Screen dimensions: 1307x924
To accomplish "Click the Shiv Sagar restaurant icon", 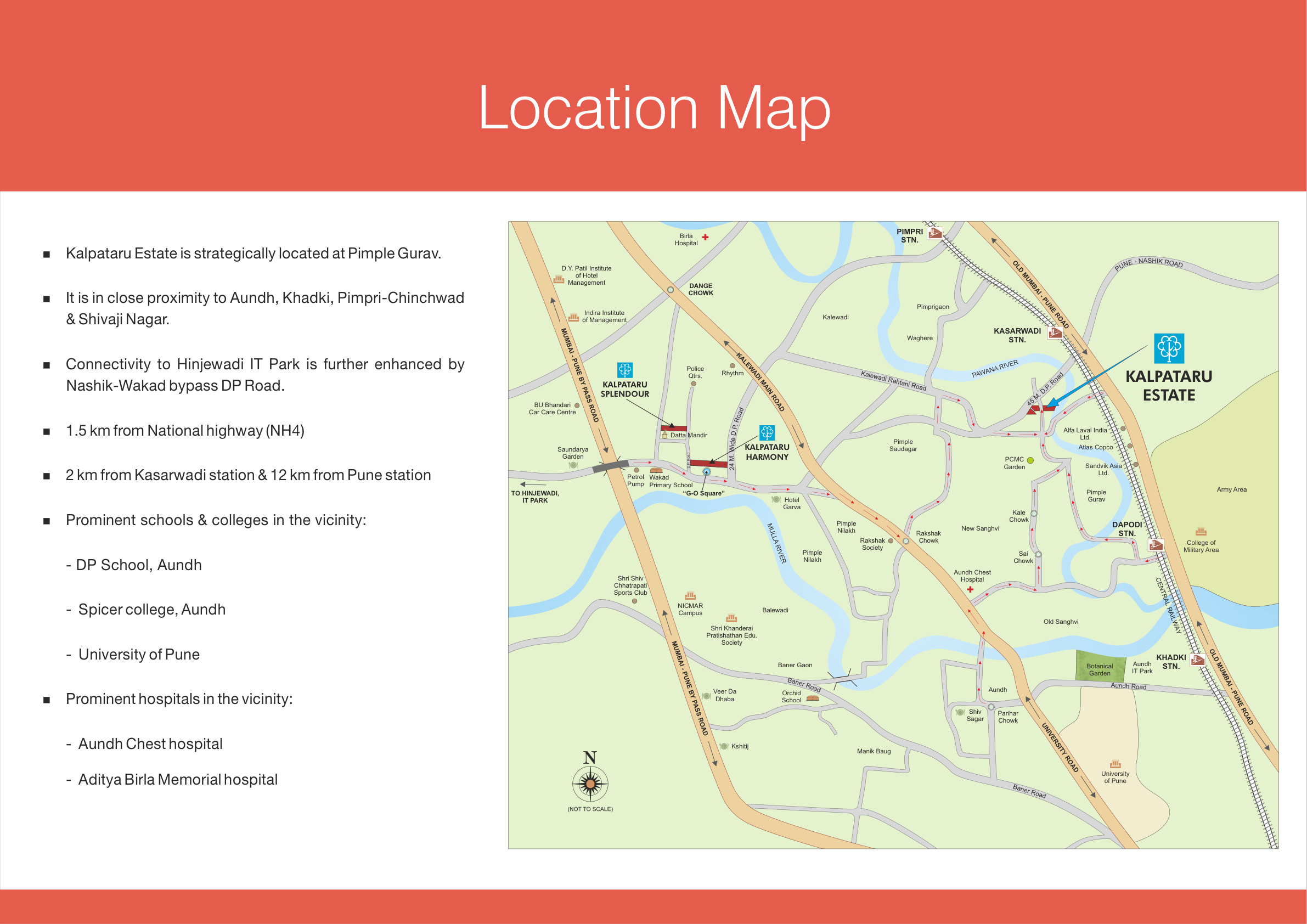I will coord(960,712).
